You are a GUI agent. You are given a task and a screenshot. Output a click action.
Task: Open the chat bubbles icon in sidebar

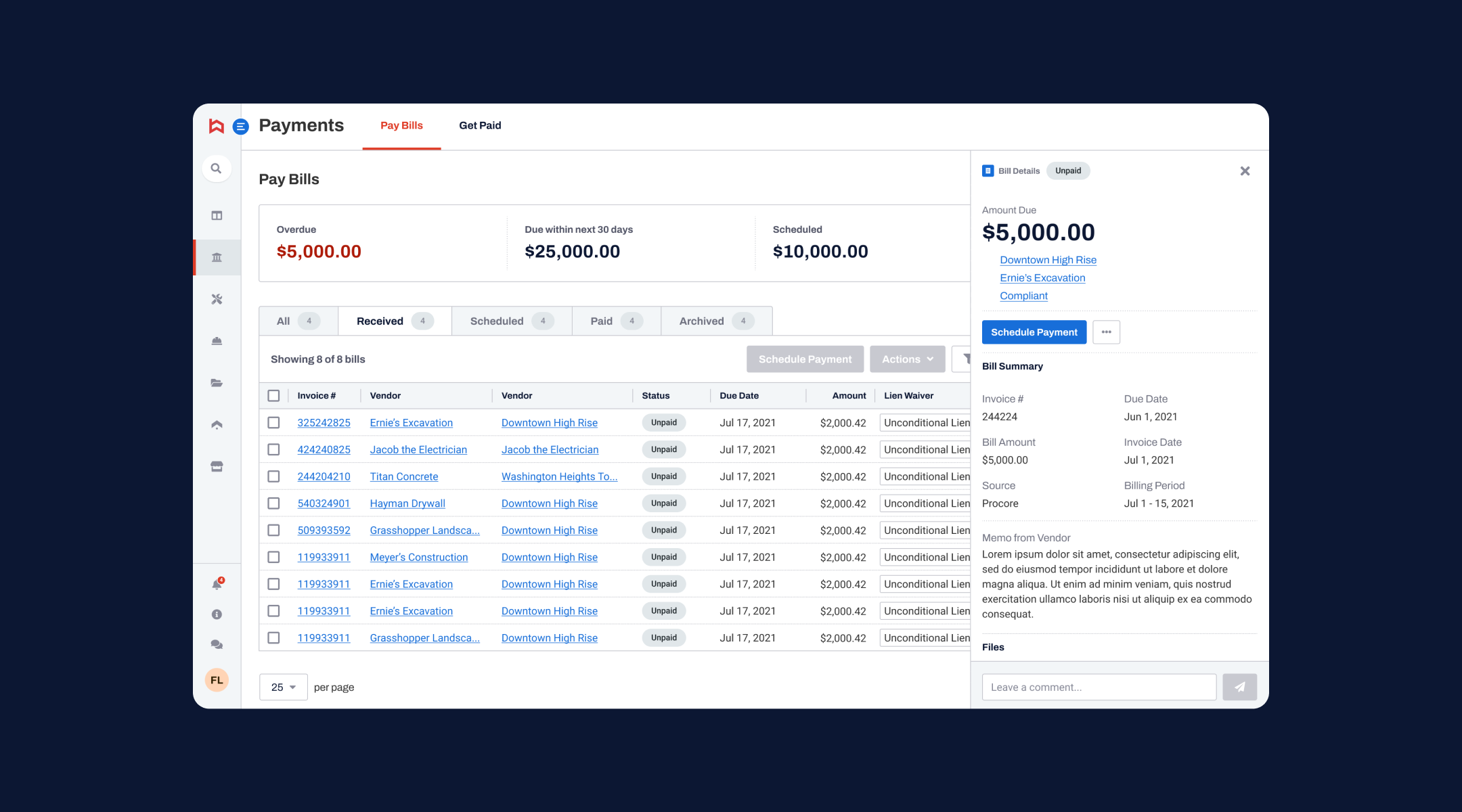[x=217, y=645]
